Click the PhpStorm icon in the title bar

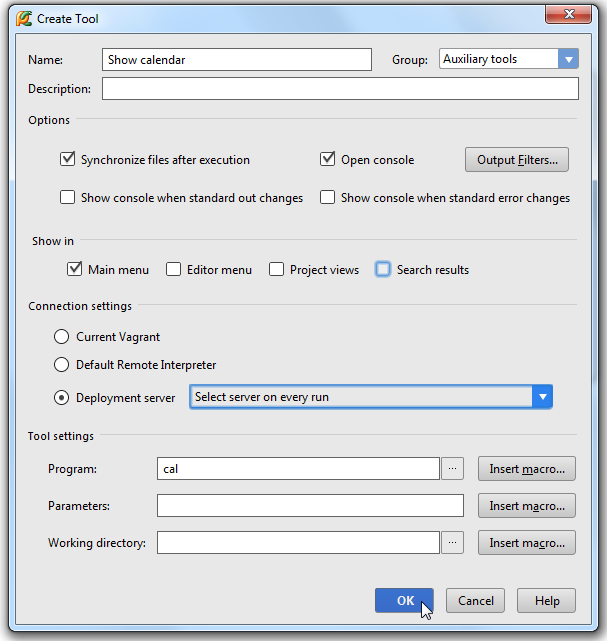click(24, 18)
